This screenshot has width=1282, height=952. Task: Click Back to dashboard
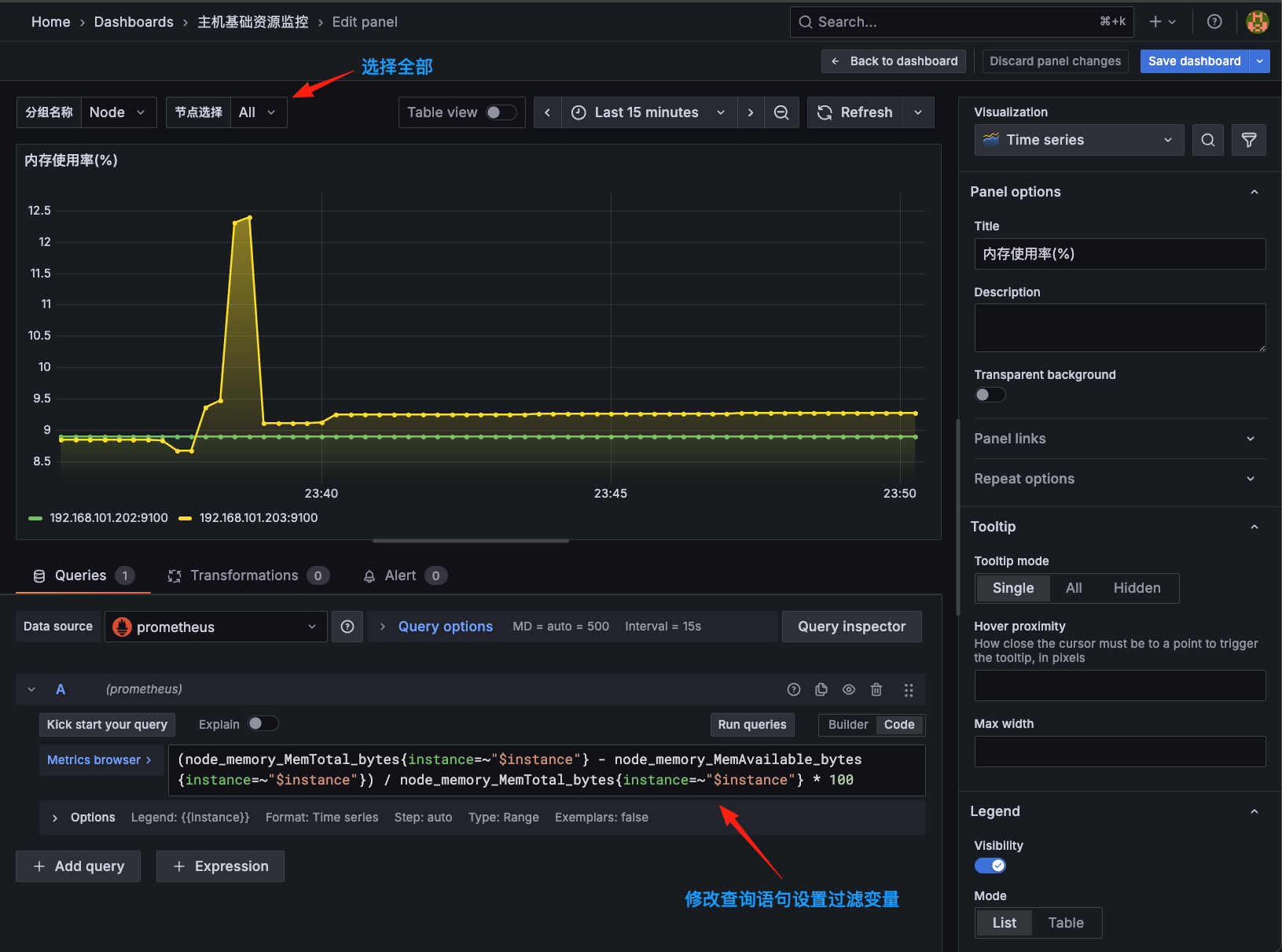[x=893, y=61]
